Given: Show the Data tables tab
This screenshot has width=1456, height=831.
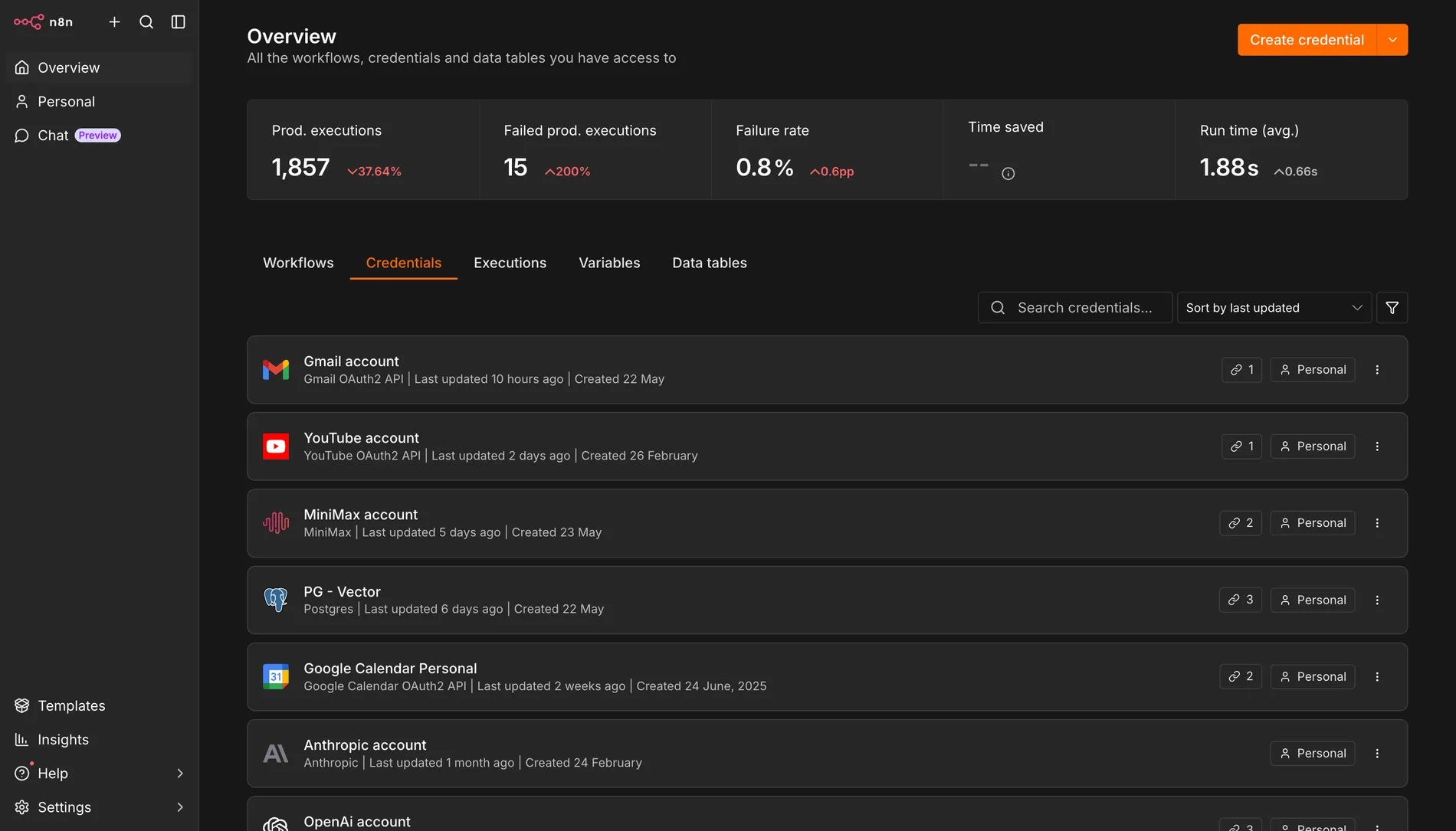Looking at the screenshot, I should (x=710, y=263).
